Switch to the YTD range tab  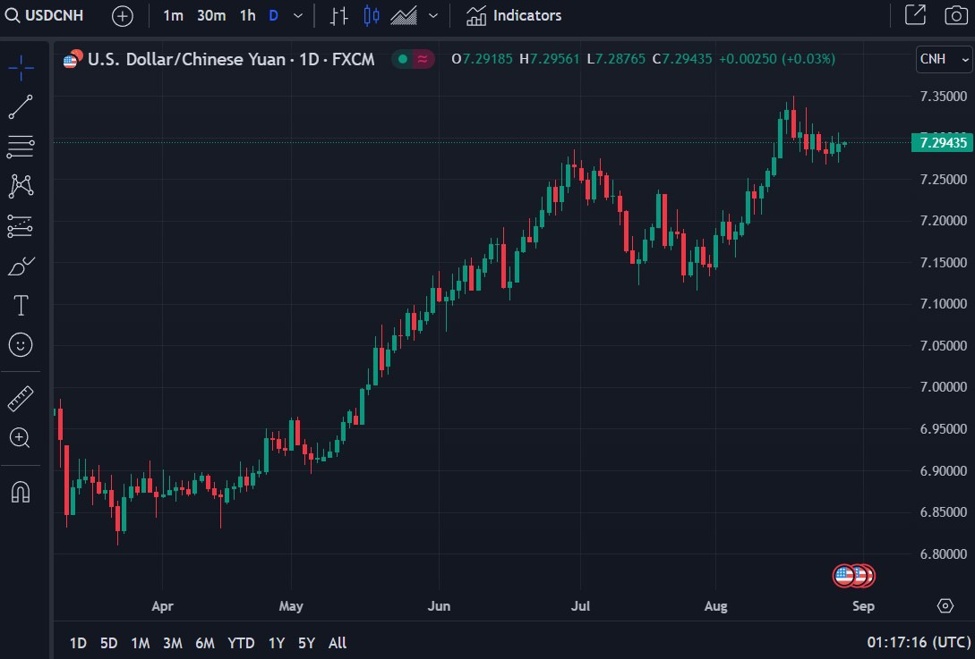pos(240,643)
